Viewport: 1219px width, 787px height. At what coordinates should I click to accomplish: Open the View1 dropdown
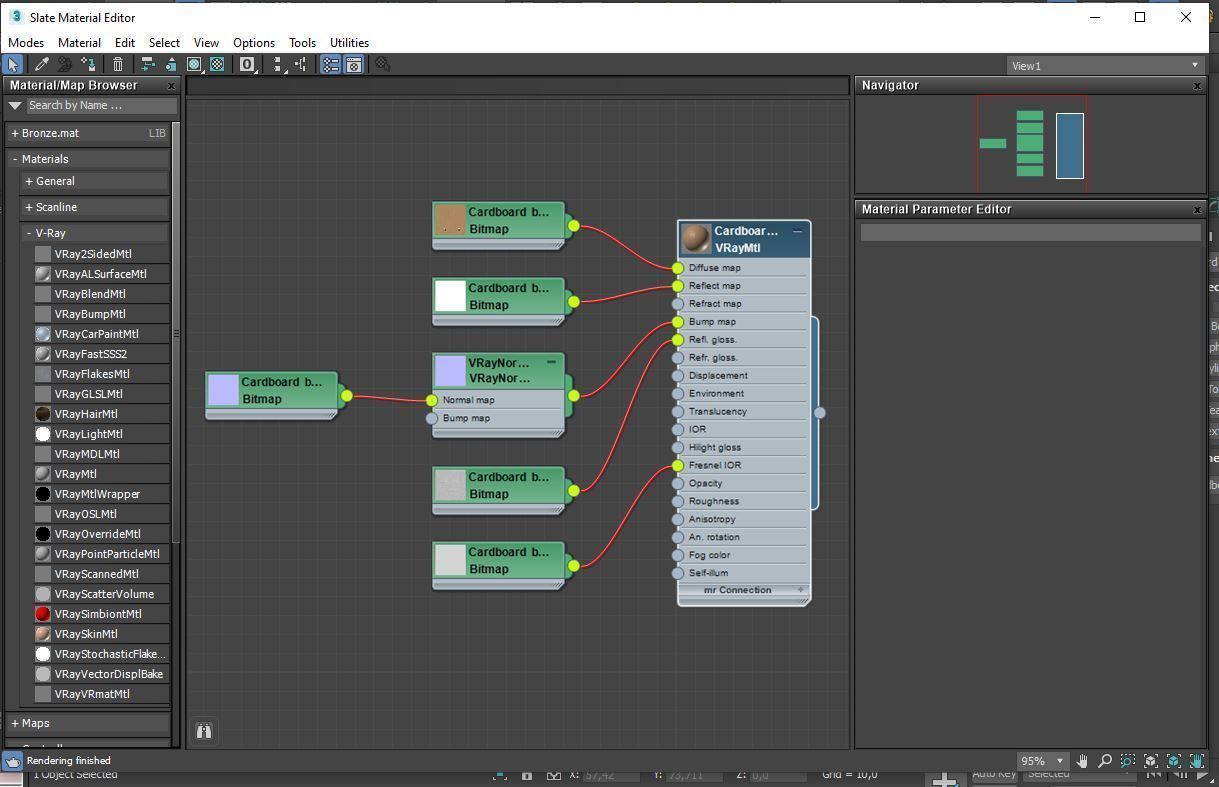coord(1105,65)
